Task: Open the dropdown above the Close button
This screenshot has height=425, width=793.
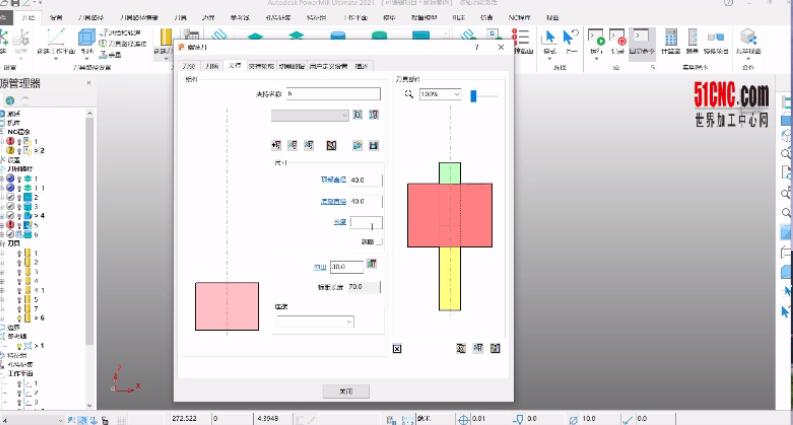Action: click(x=313, y=322)
